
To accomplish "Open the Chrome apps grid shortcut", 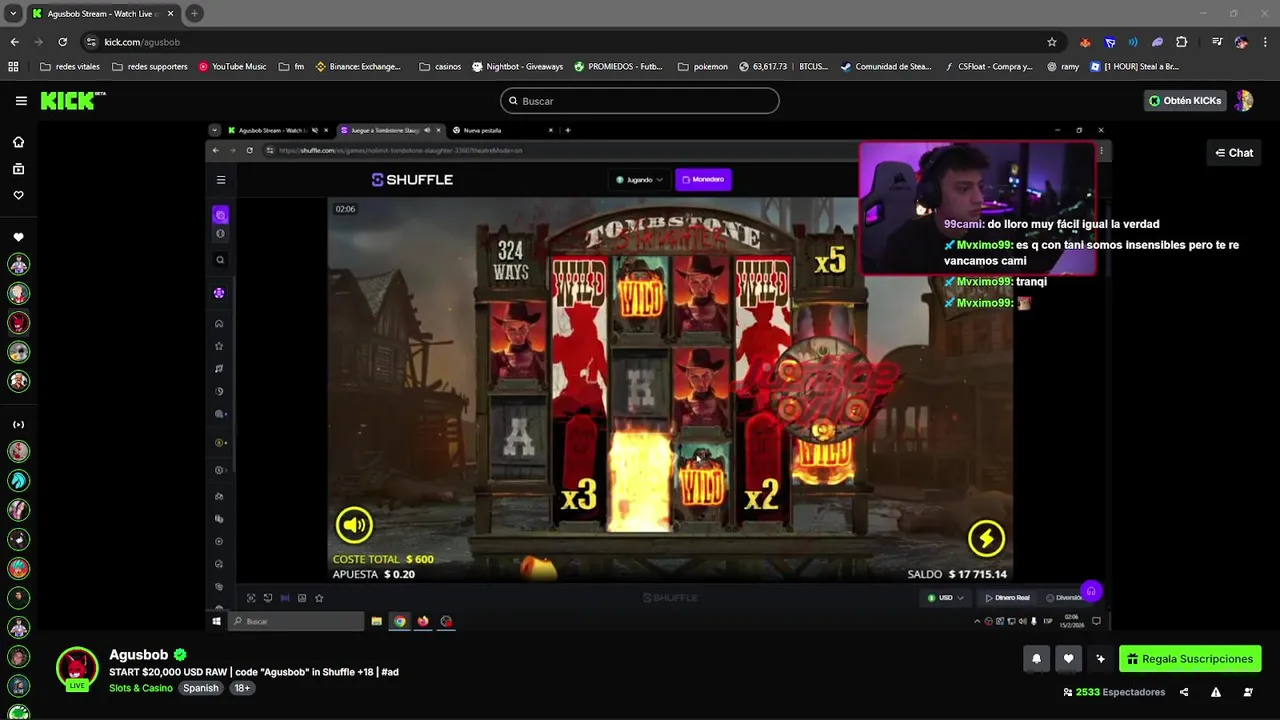I will click(13, 67).
